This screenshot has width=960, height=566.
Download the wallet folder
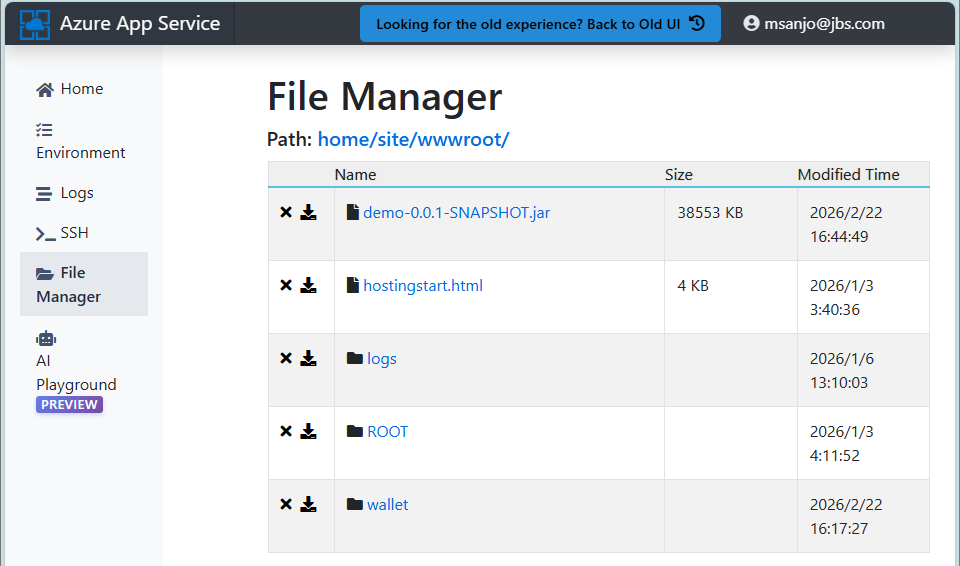[309, 504]
